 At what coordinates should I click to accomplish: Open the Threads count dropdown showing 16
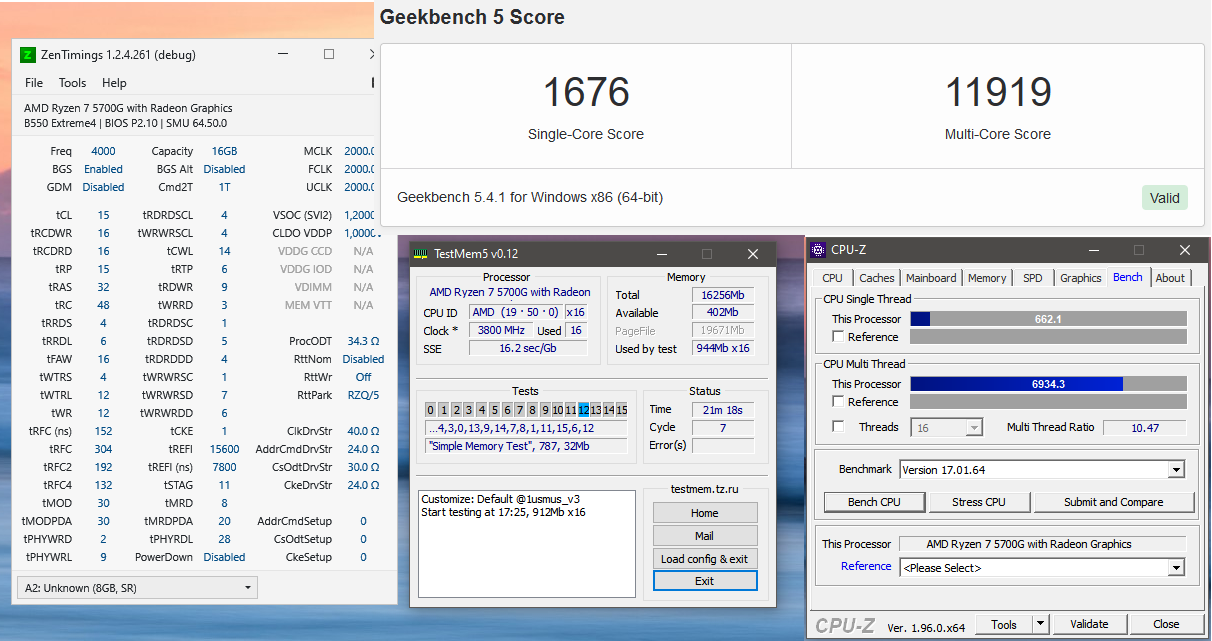(947, 427)
